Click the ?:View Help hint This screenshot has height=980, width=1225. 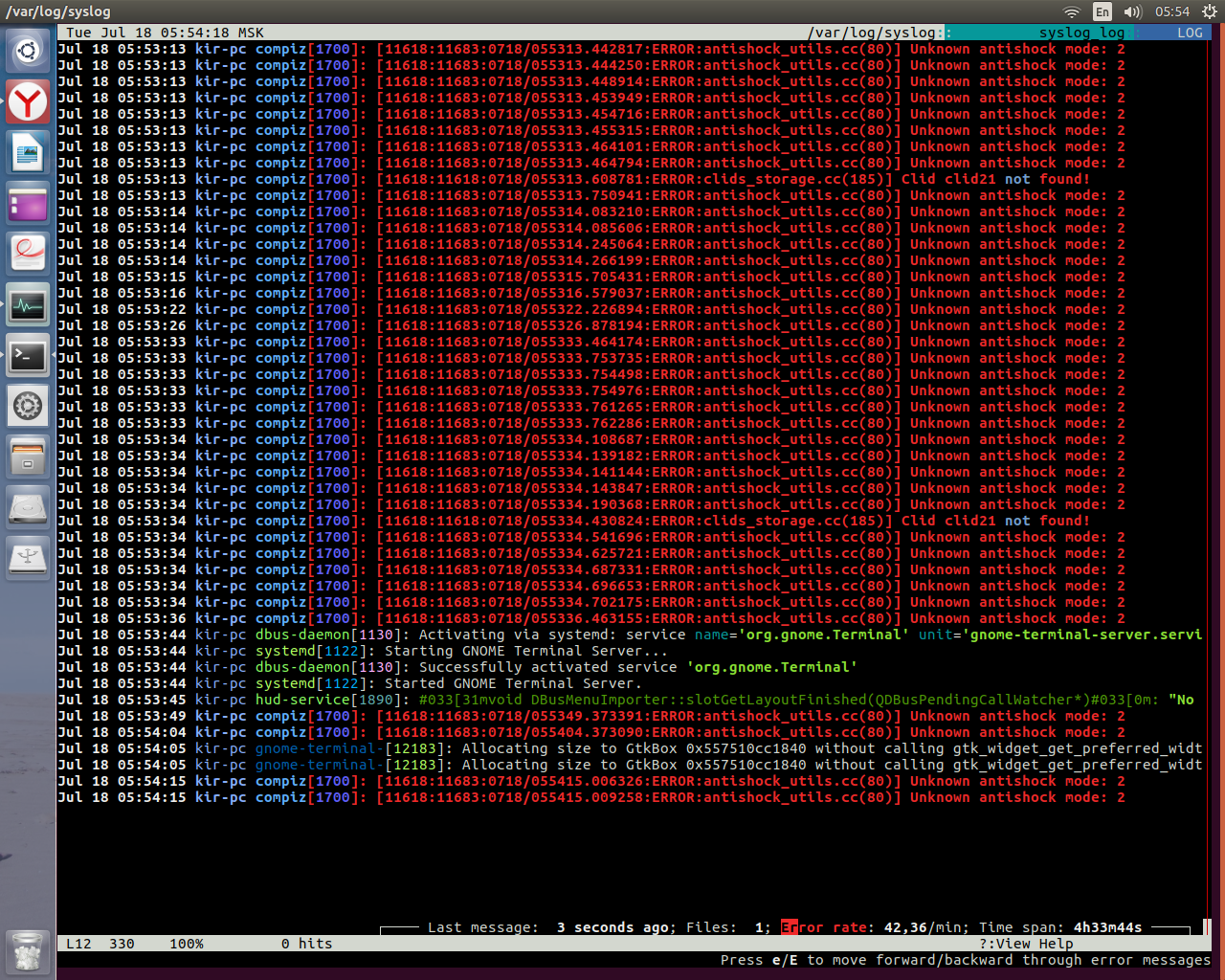[x=1026, y=944]
